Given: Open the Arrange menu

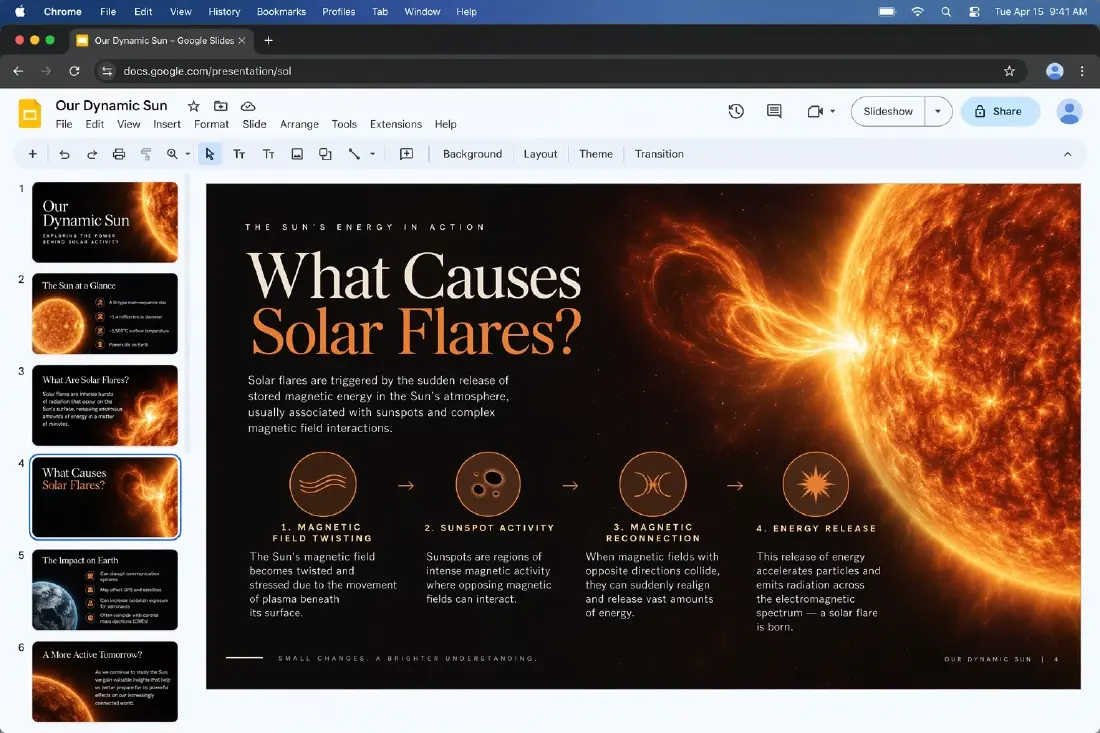Looking at the screenshot, I should tap(299, 124).
